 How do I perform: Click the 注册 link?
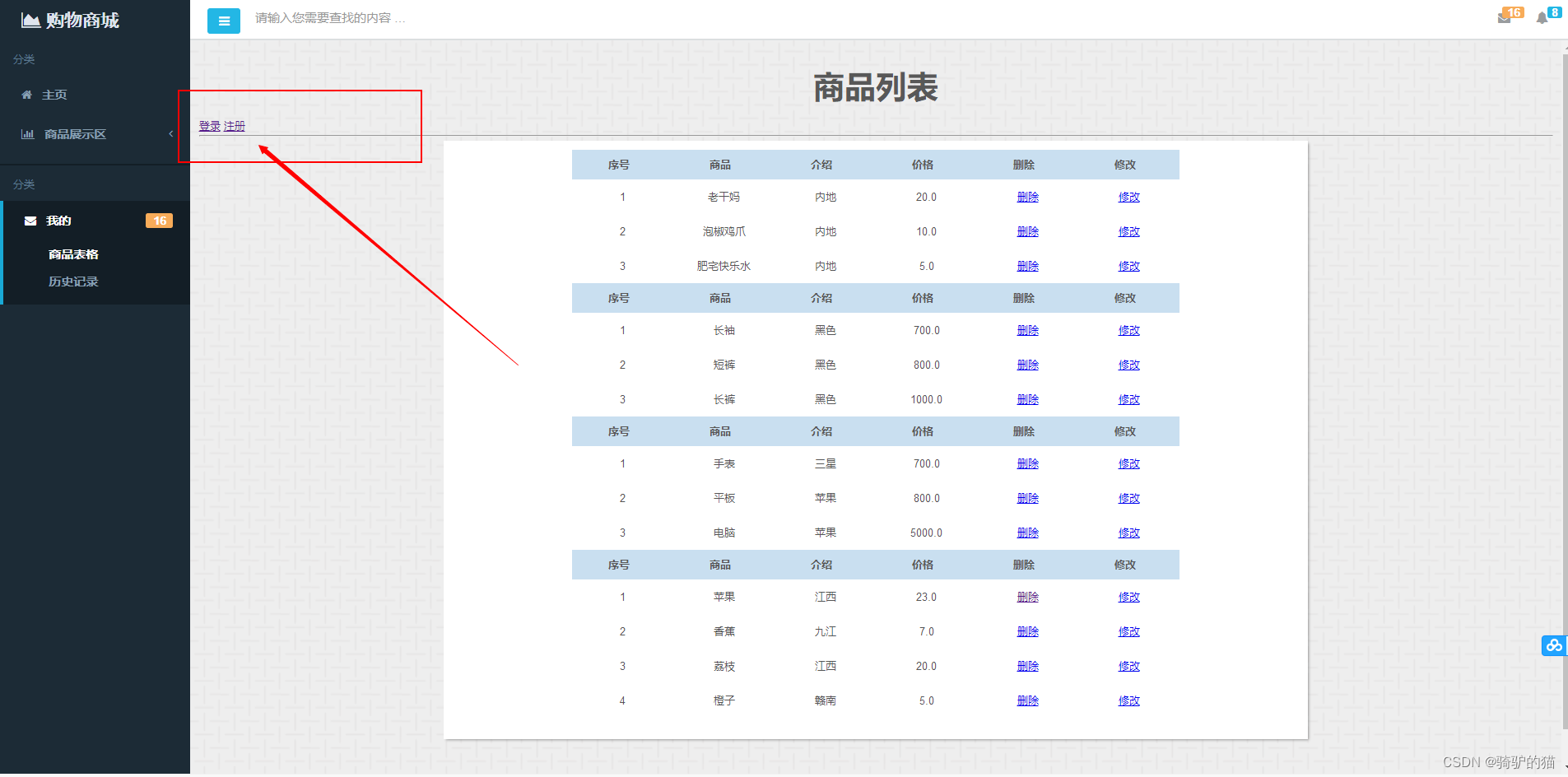[x=234, y=126]
